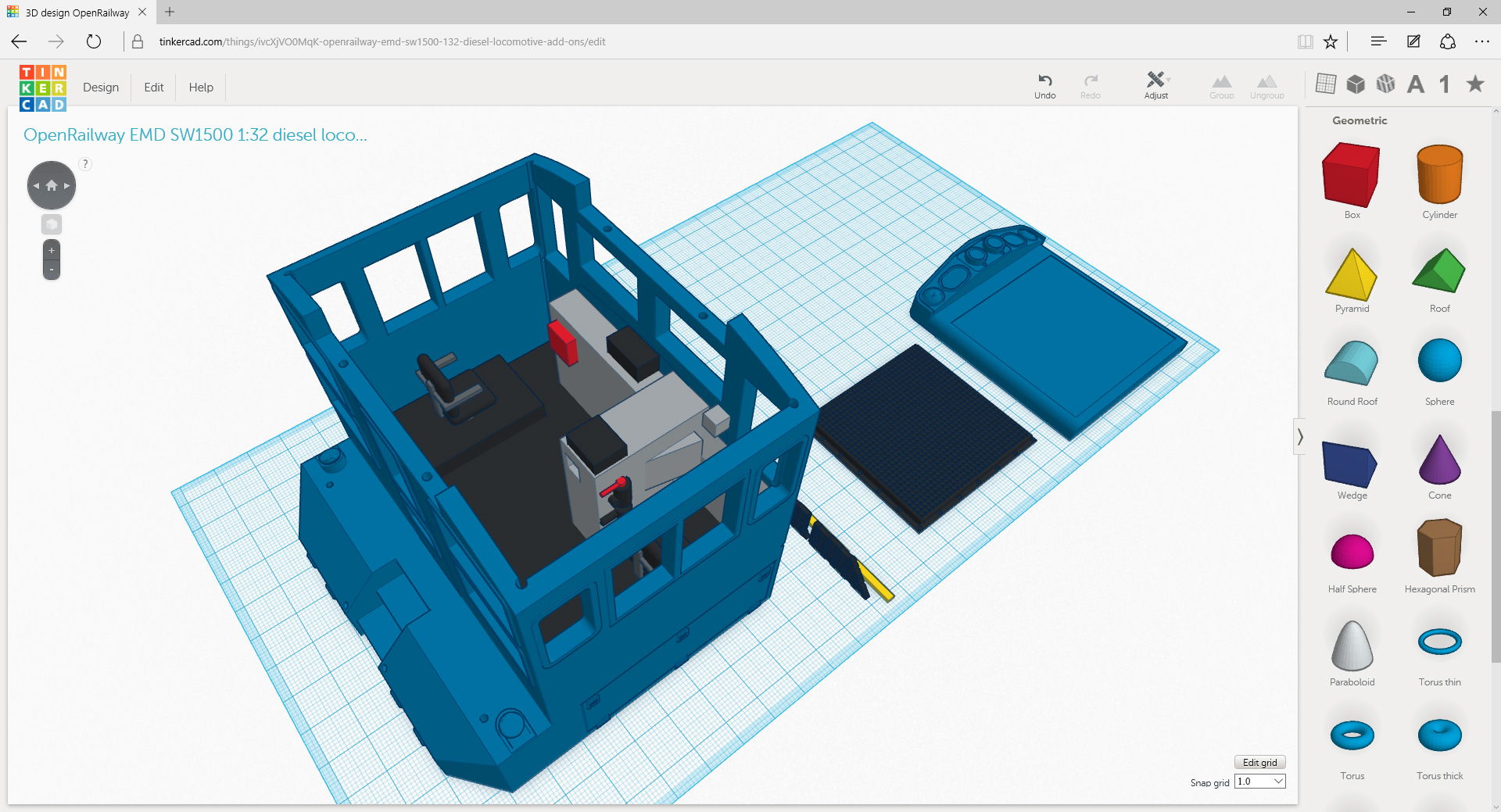Image resolution: width=1501 pixels, height=812 pixels.
Task: Select the 3D design OpenRailway tab
Action: [x=77, y=13]
